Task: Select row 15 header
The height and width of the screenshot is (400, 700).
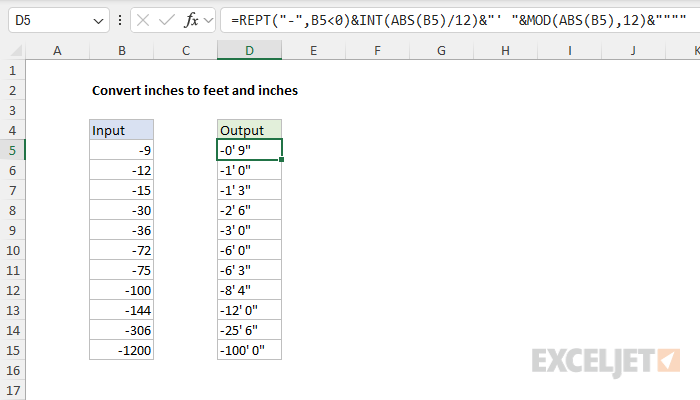Action: pos(12,350)
